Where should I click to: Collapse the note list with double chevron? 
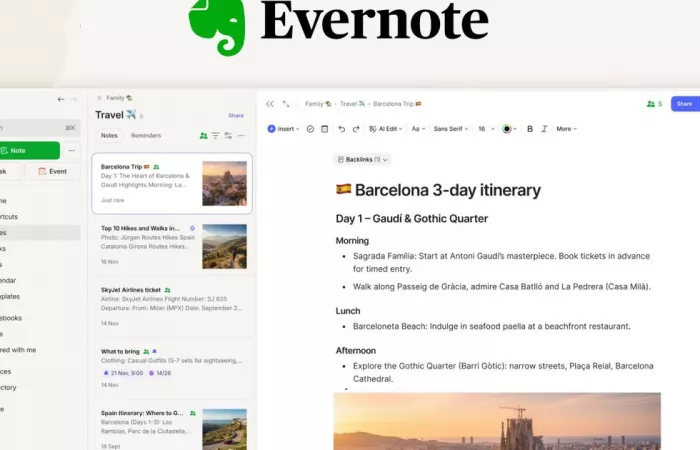coord(270,104)
